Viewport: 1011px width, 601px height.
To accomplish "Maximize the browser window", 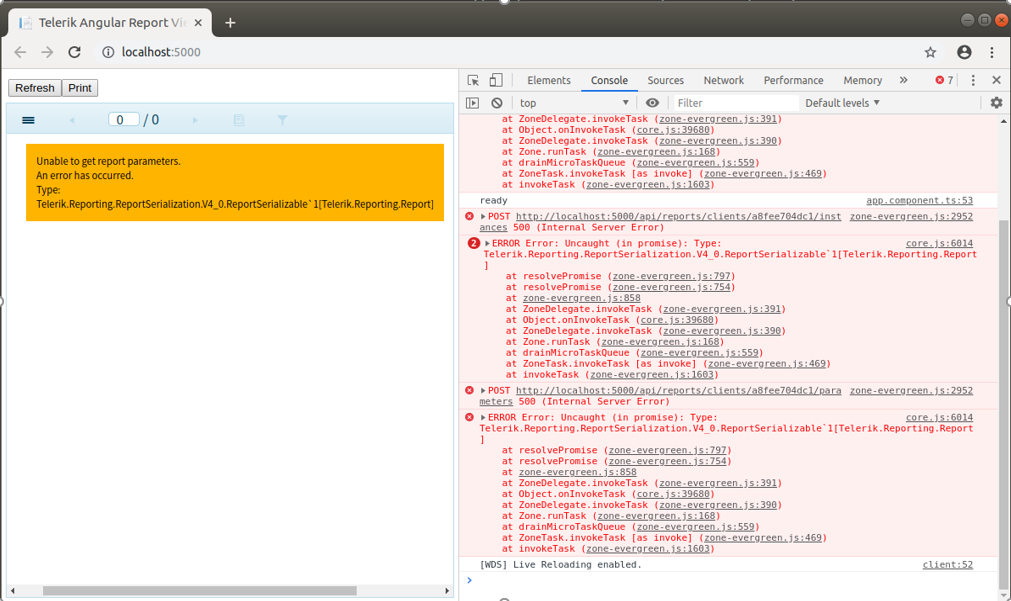I will 984,20.
